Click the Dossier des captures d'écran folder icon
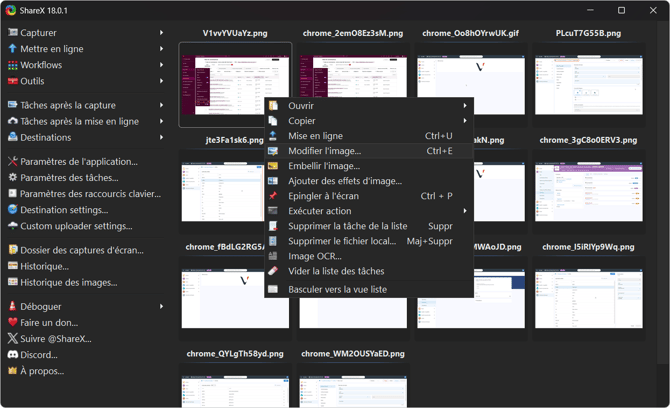 pos(13,250)
